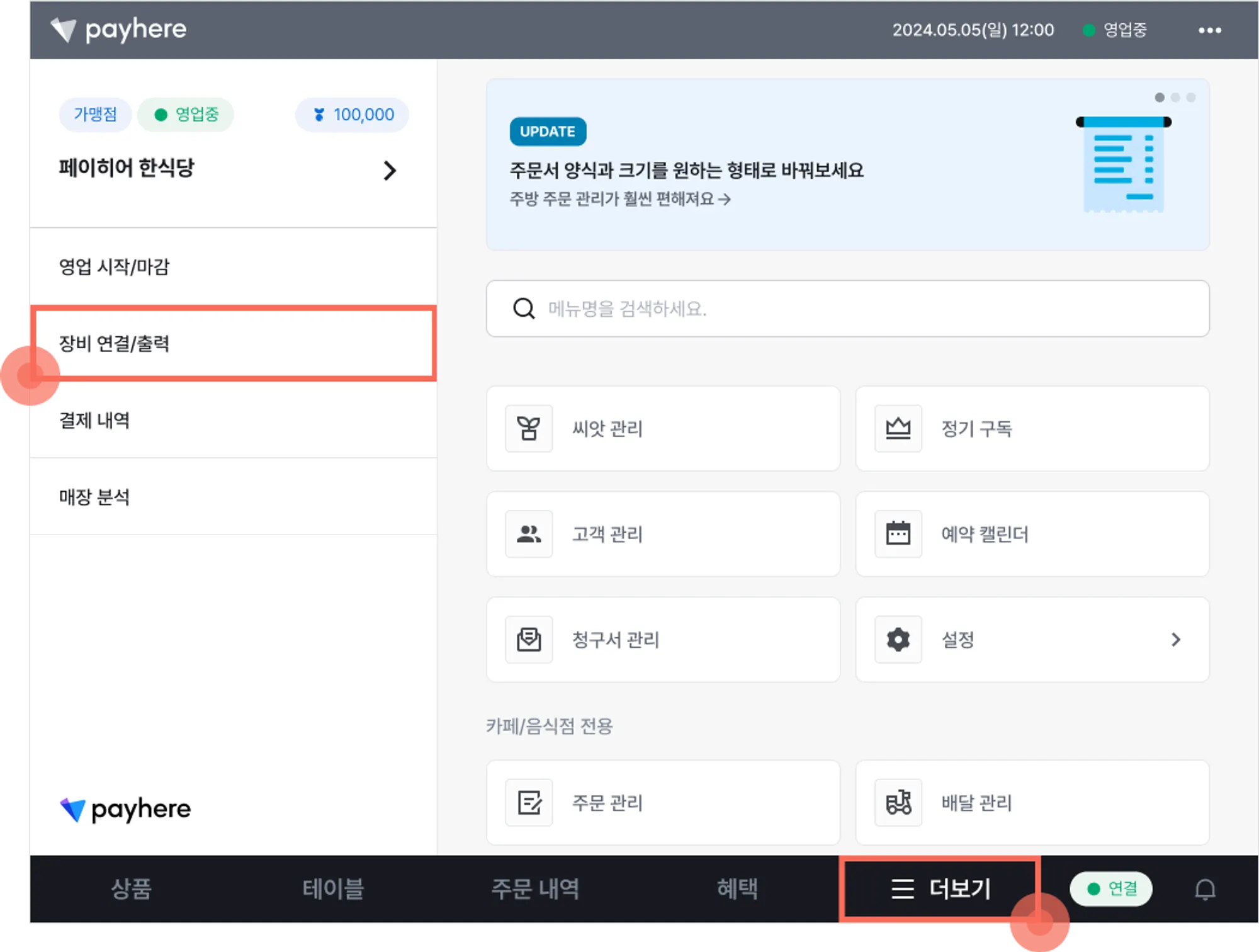Click the seedling icon for 씨앗 관리

[529, 428]
